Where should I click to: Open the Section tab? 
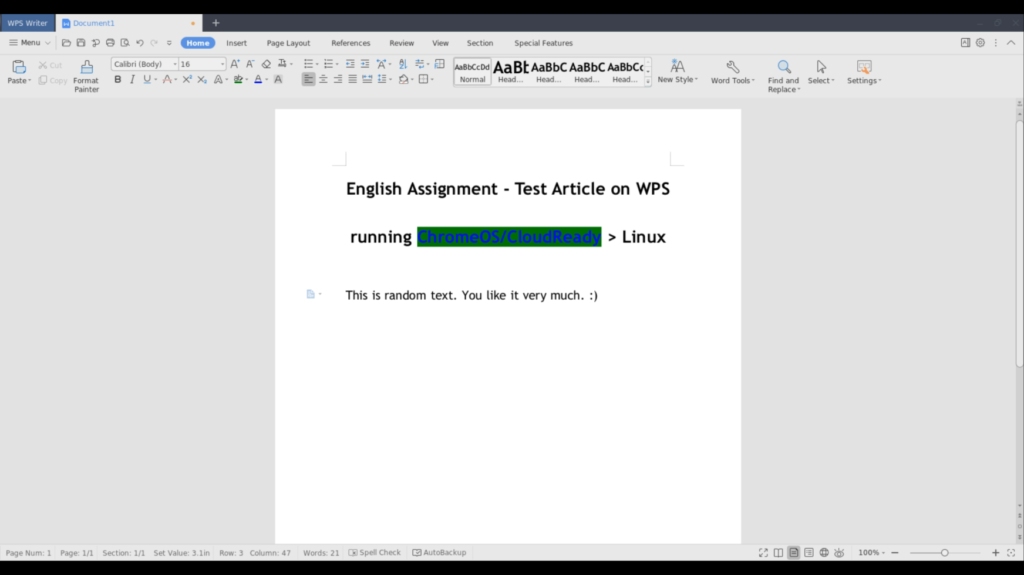click(x=480, y=43)
